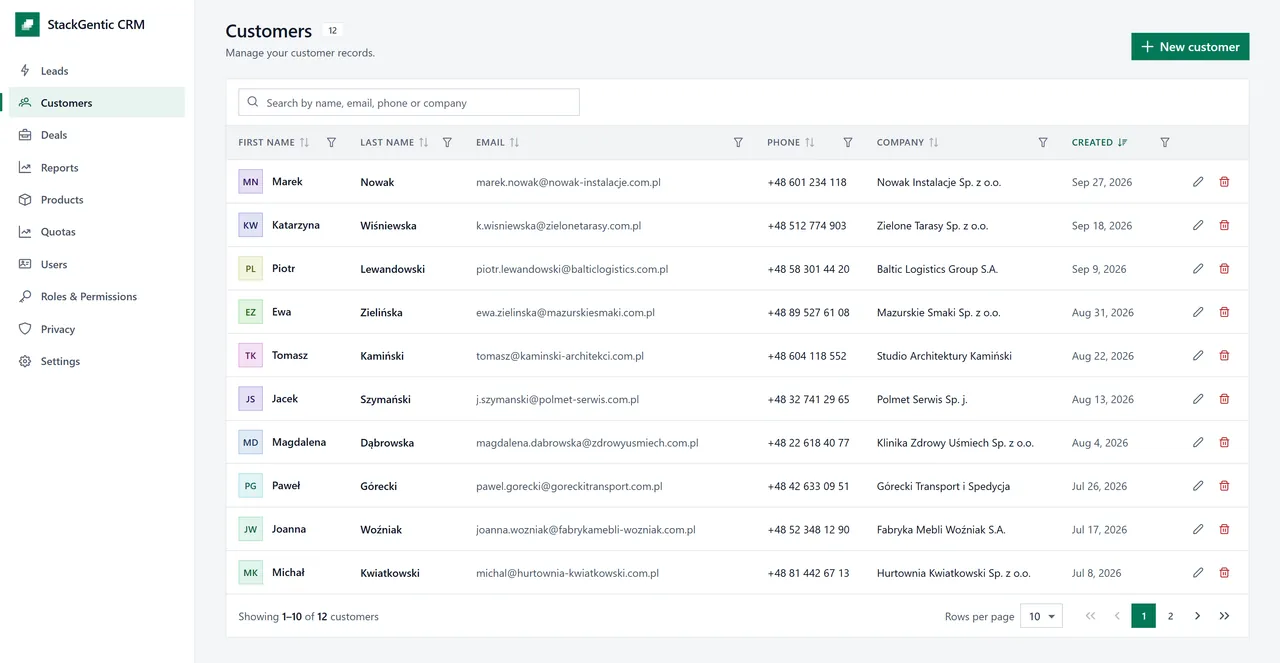Delete Tomasz Kamiński's record

click(1224, 355)
